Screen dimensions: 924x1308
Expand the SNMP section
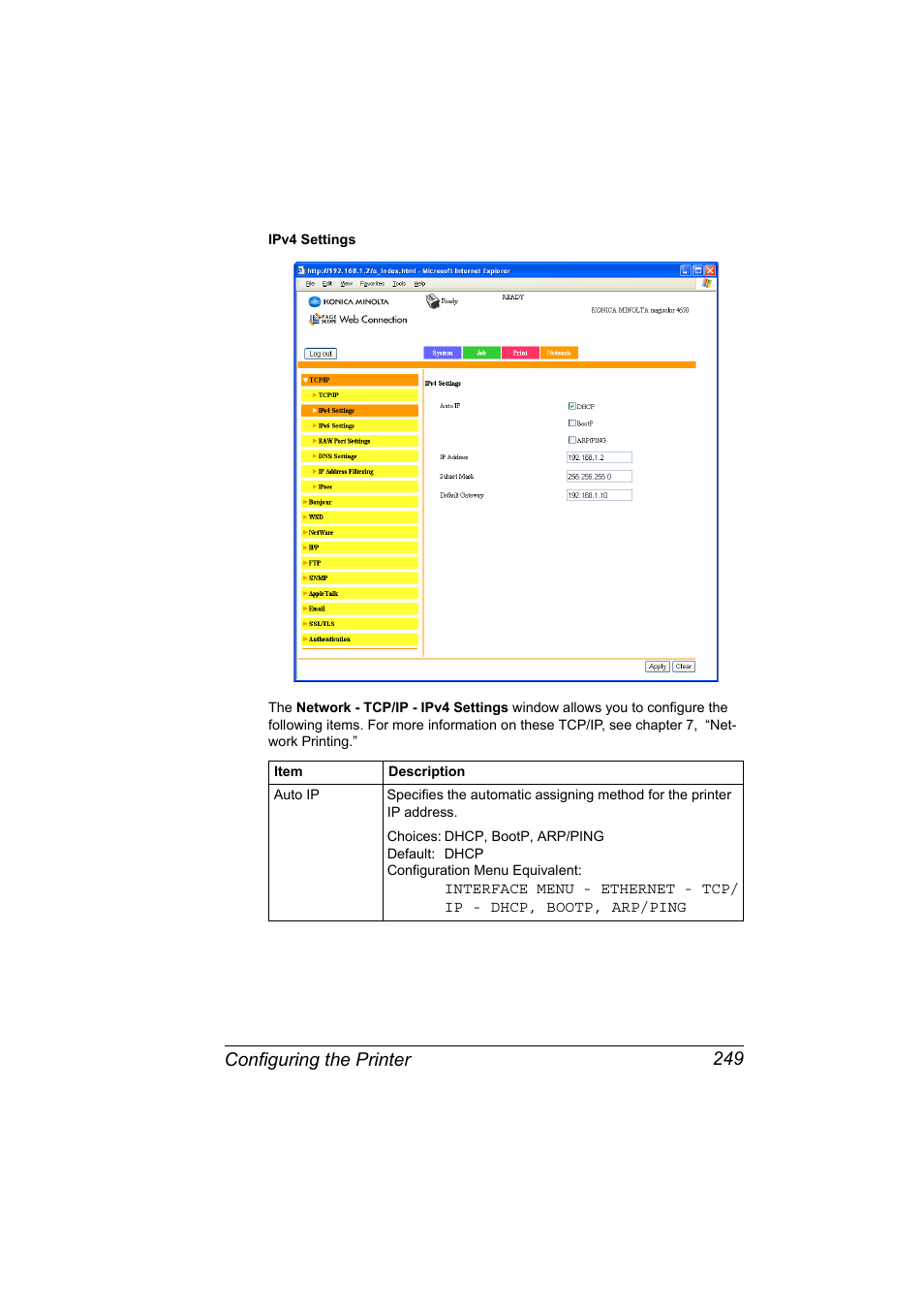(x=359, y=577)
